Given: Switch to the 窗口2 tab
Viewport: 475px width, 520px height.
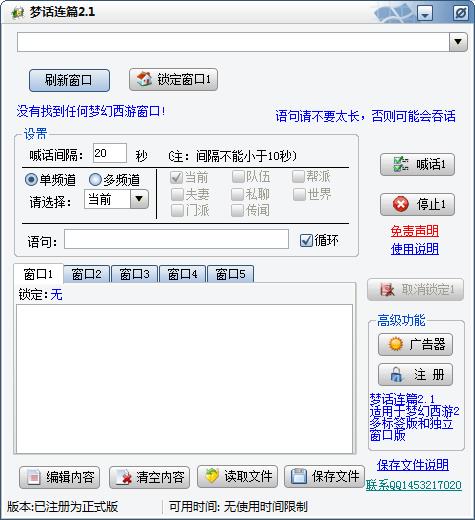Looking at the screenshot, I should pyautogui.click(x=86, y=274).
